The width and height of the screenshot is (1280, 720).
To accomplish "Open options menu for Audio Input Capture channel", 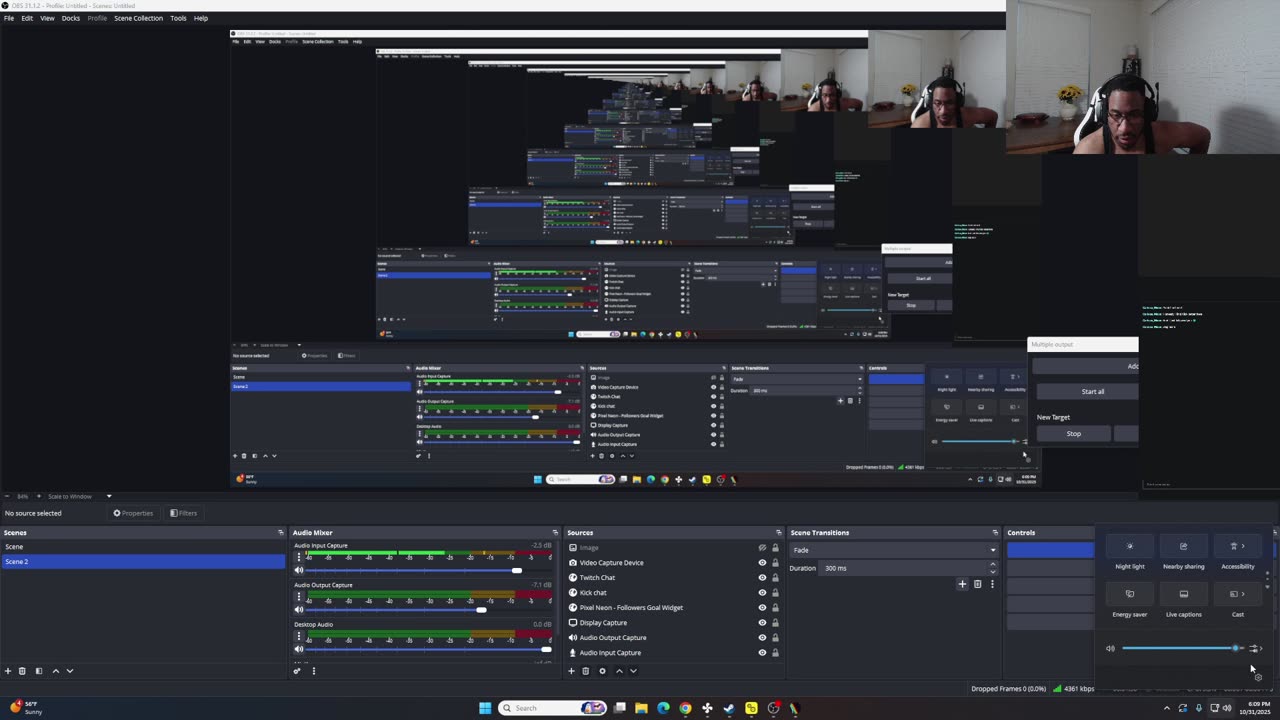I will 298,558.
